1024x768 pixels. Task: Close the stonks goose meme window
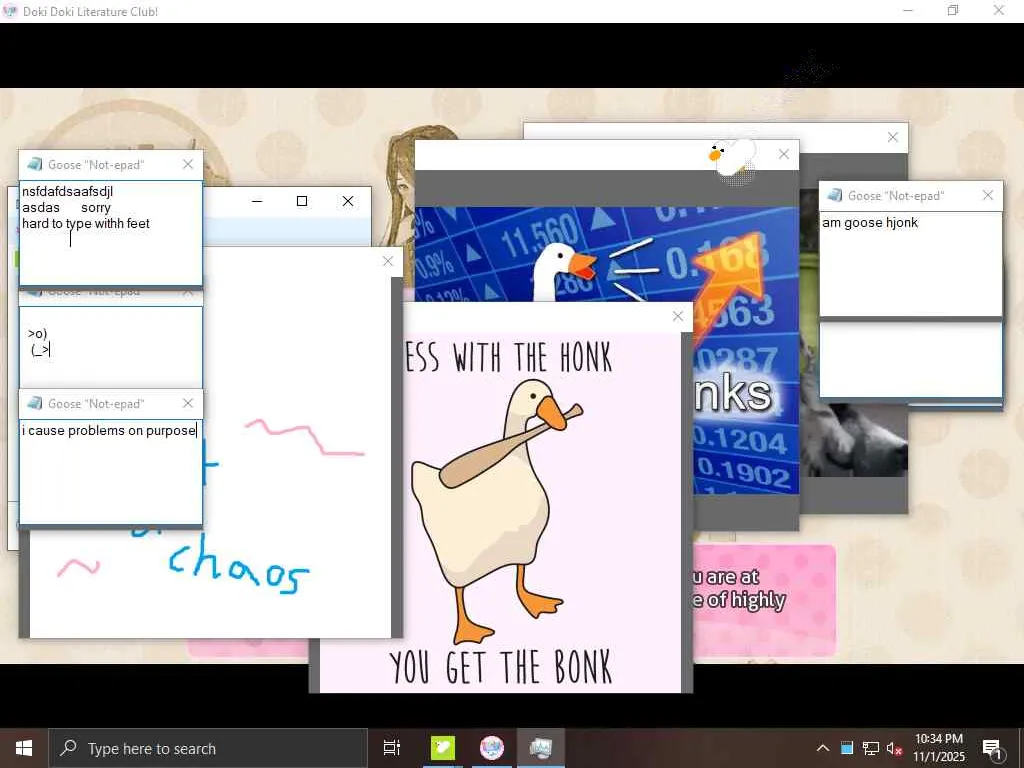(784, 154)
